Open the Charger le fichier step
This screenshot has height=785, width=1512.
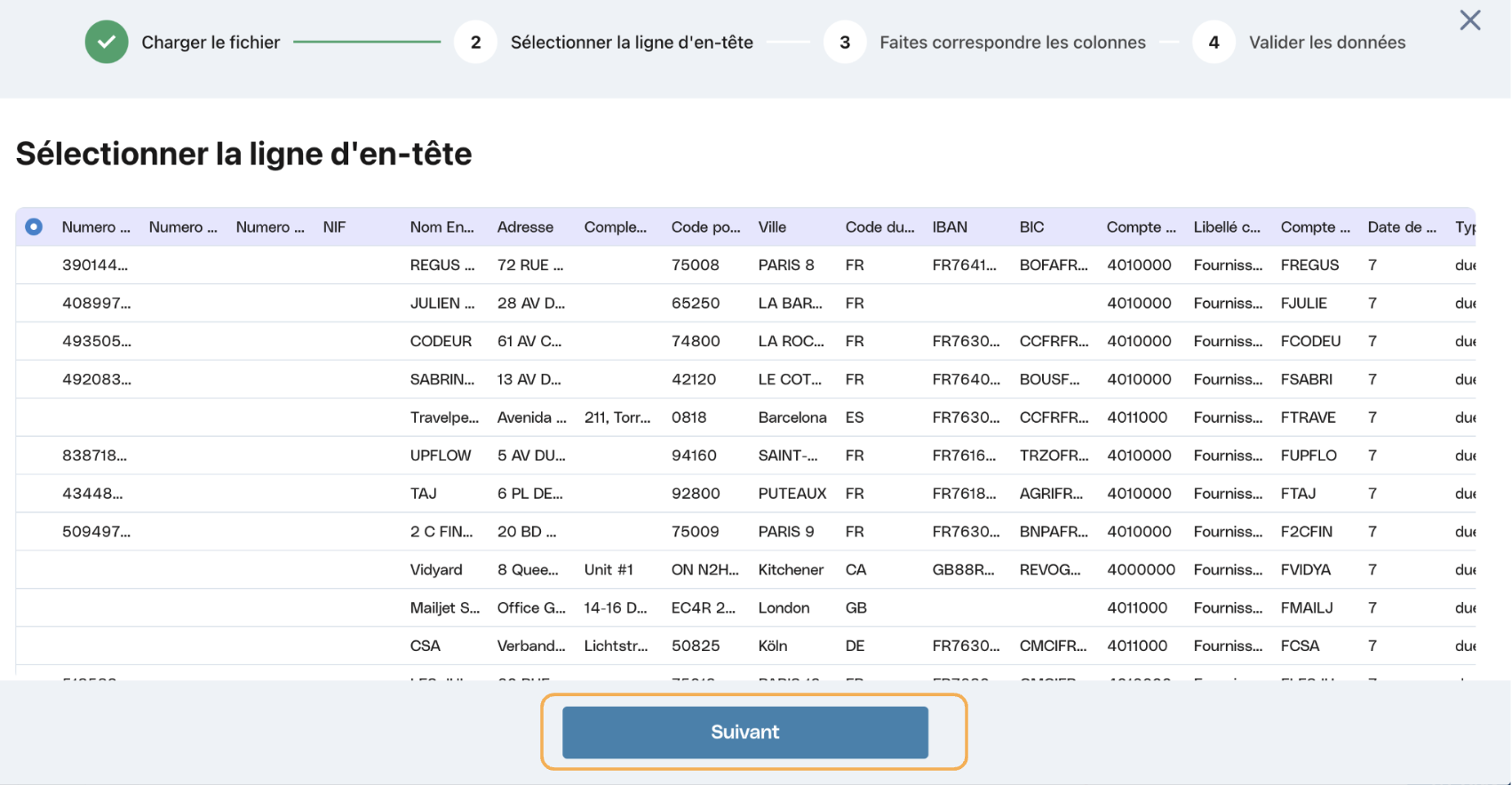coord(211,42)
